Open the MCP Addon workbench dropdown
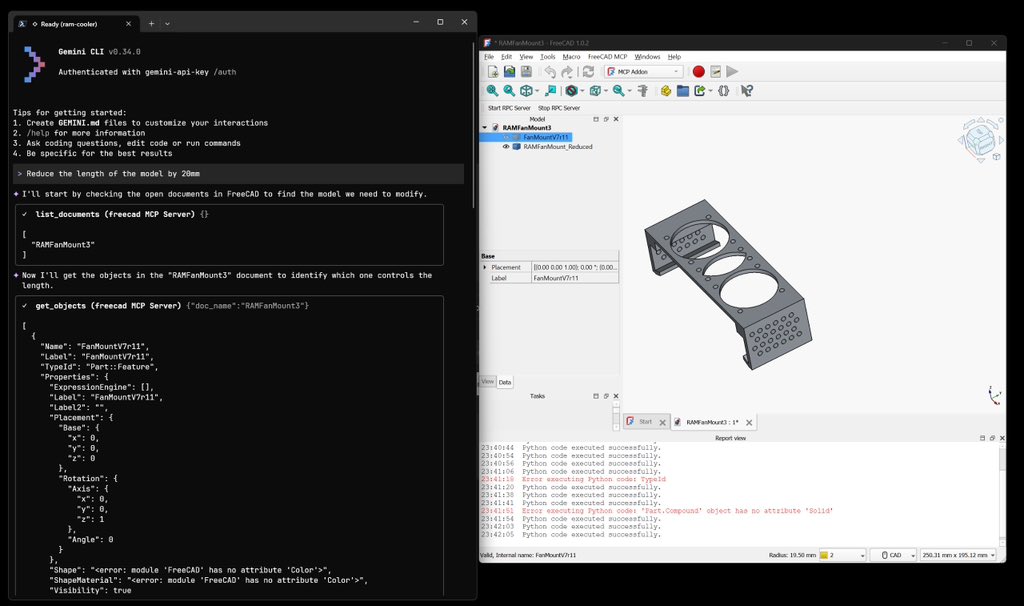 (644, 72)
